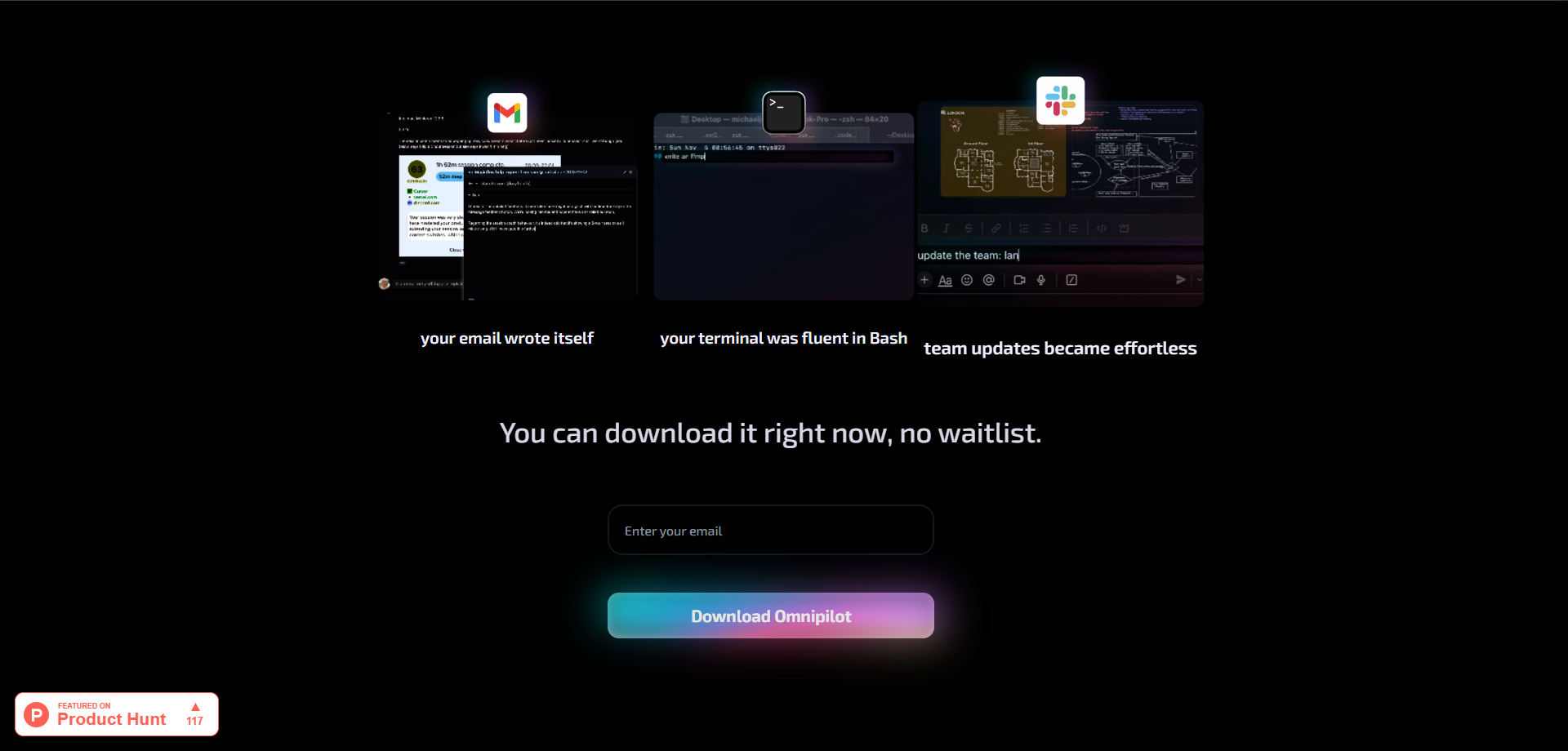
Task: Click the Product Hunt upvote arrow
Action: point(195,707)
